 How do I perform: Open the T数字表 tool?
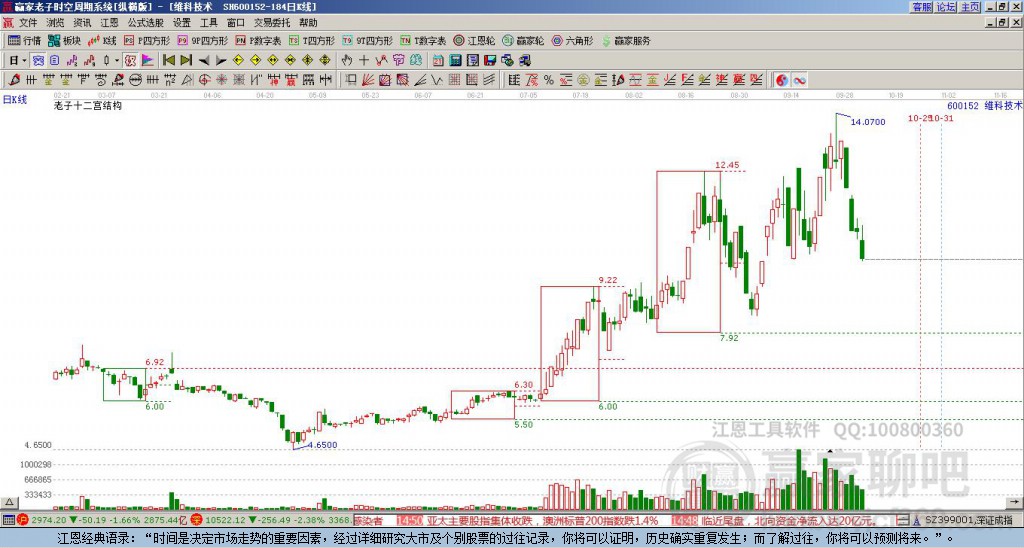coord(423,40)
